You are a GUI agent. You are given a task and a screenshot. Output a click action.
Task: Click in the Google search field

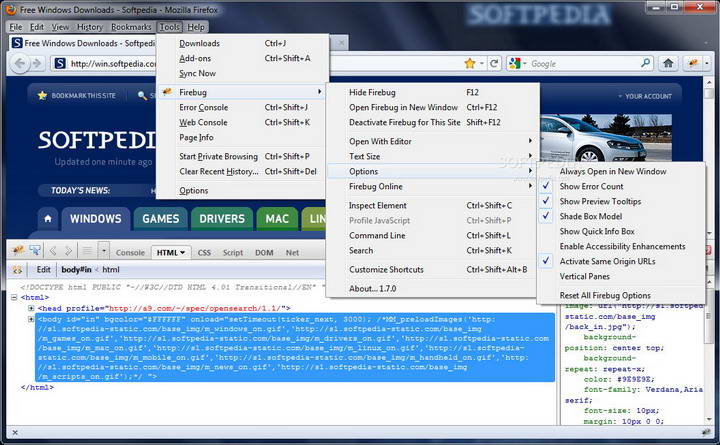click(583, 63)
